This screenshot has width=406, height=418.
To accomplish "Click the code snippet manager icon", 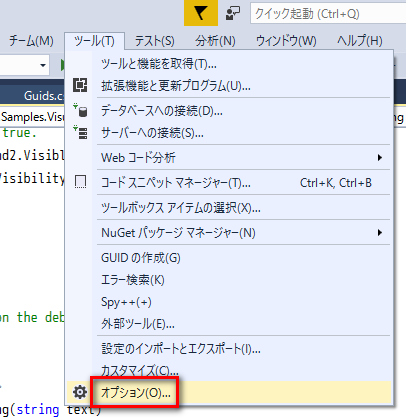I will [80, 182].
